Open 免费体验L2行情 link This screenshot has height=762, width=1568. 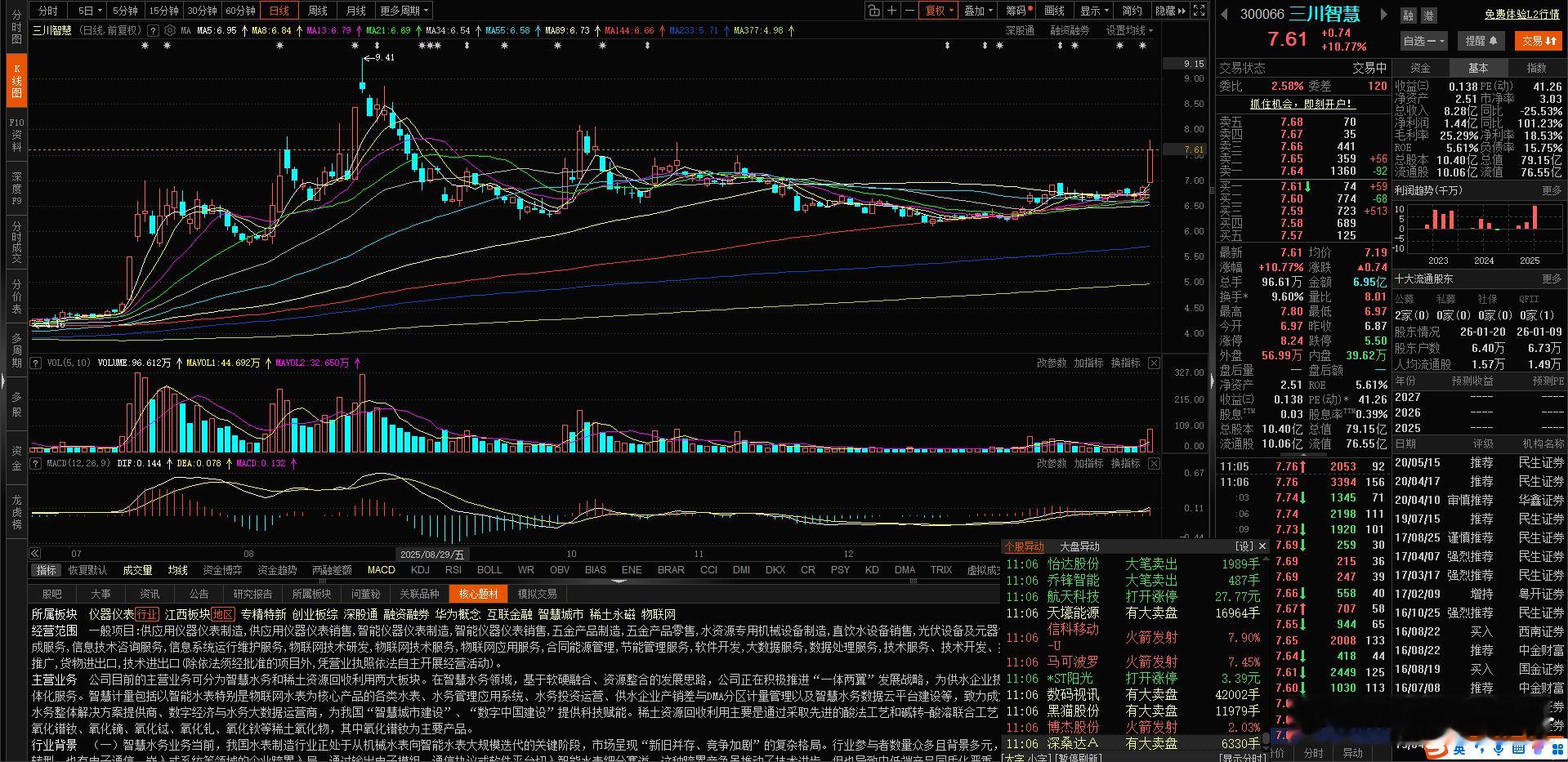pyautogui.click(x=1522, y=15)
